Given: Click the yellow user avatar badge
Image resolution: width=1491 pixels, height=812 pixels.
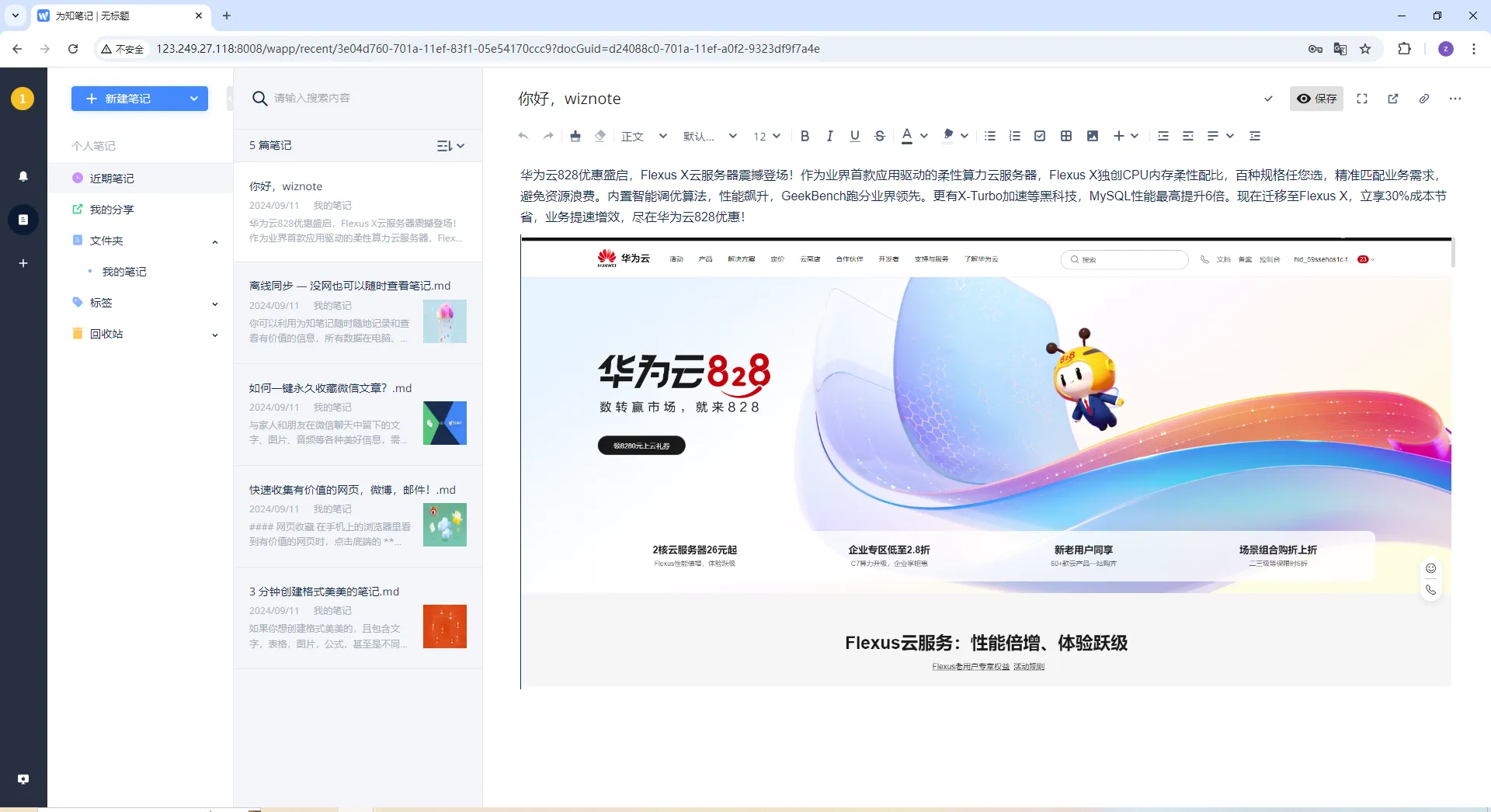Looking at the screenshot, I should click(23, 99).
